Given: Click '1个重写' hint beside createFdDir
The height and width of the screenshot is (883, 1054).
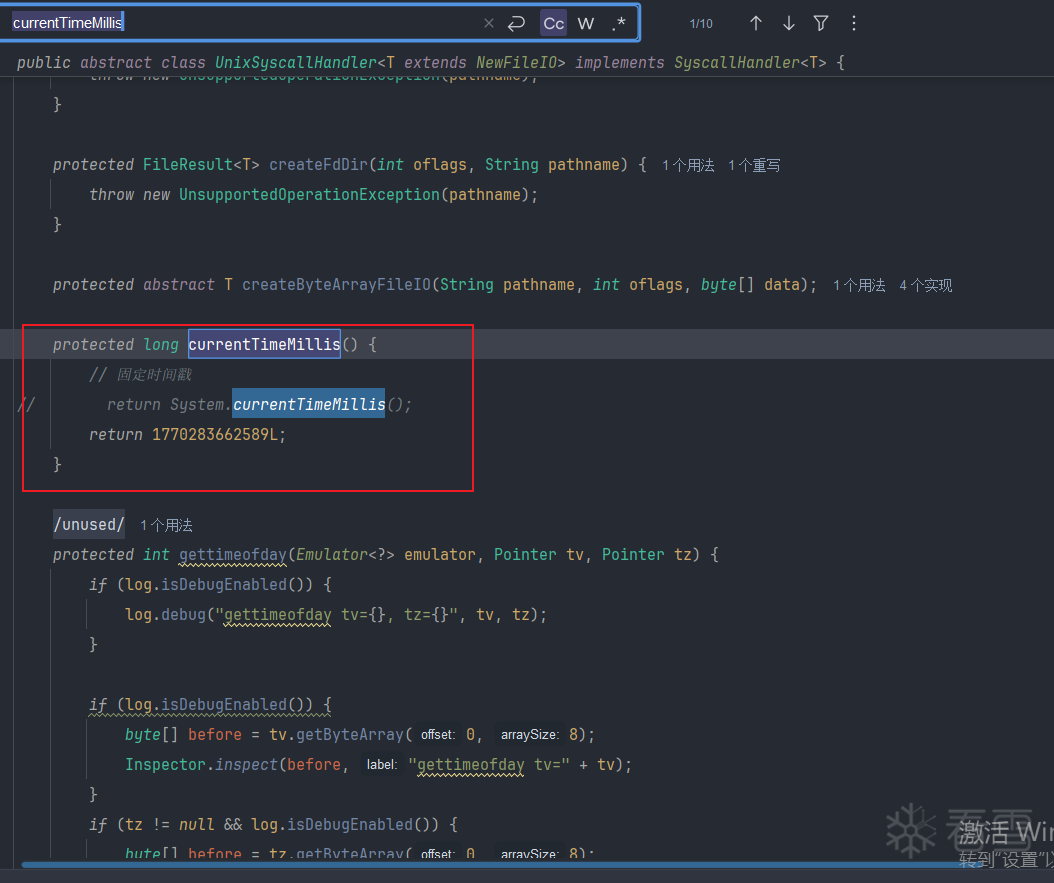Looking at the screenshot, I should (x=754, y=165).
